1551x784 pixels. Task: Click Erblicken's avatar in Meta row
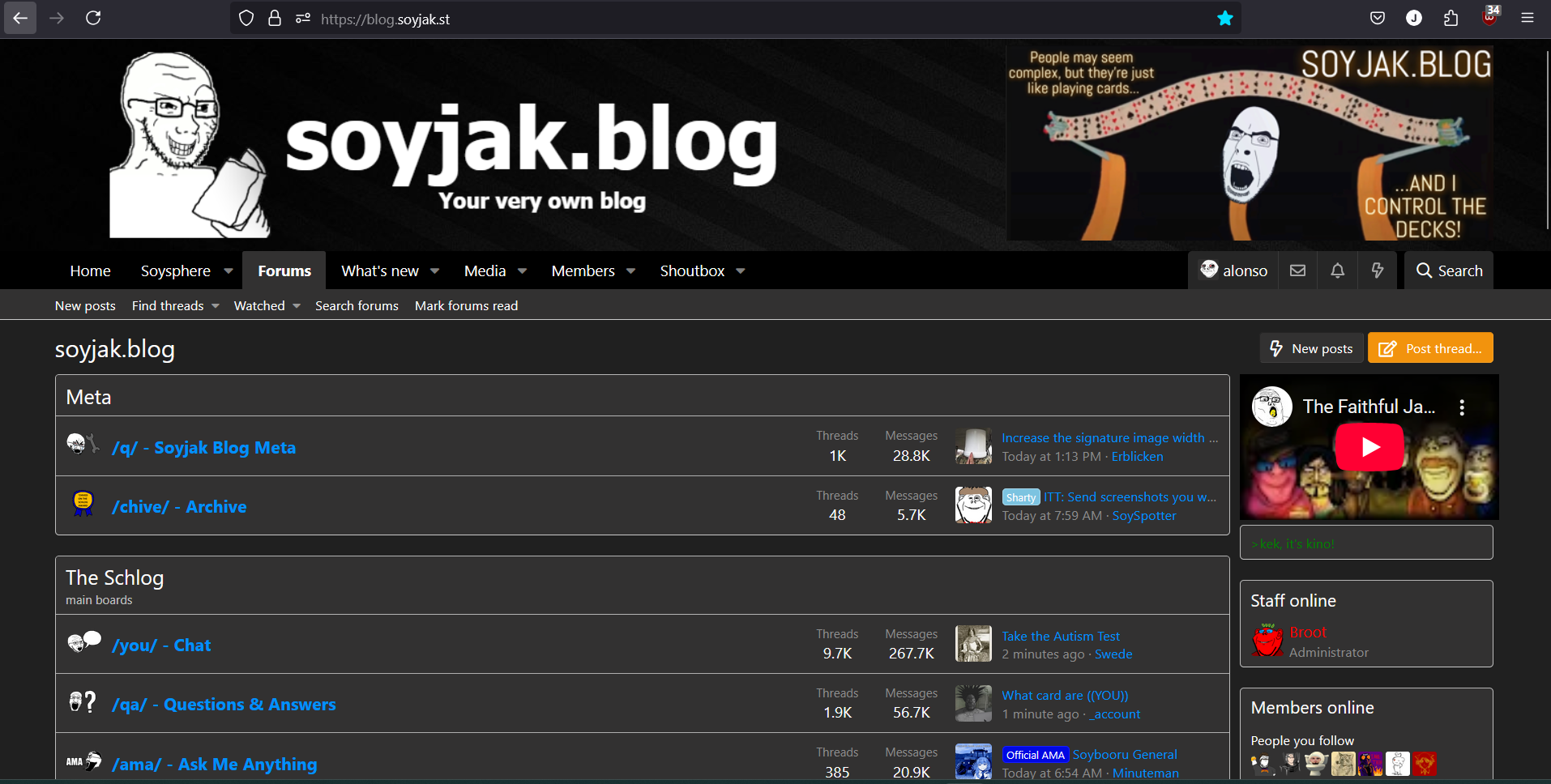coord(973,445)
